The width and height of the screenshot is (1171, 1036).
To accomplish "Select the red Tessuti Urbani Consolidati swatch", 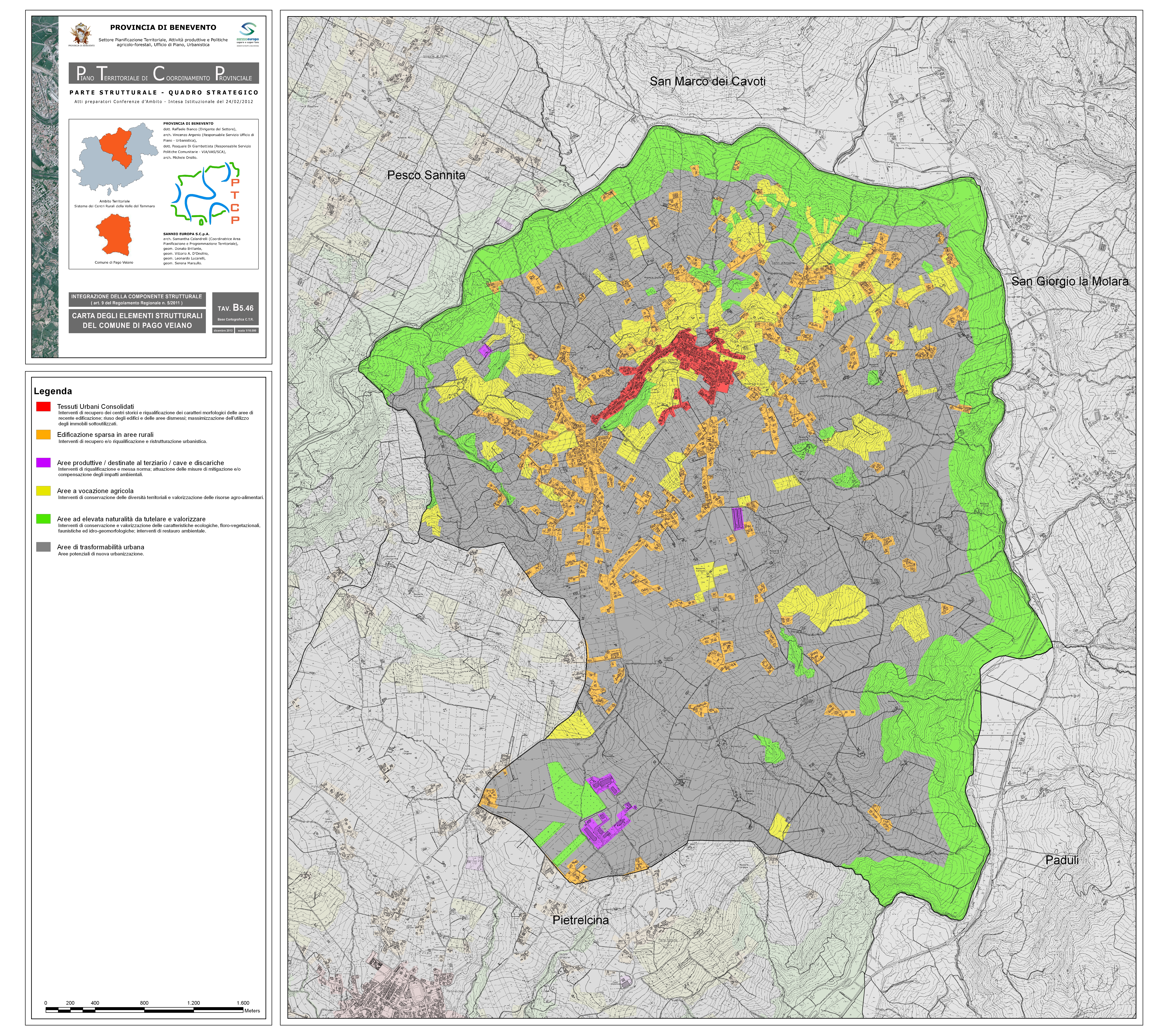I will click(x=44, y=406).
